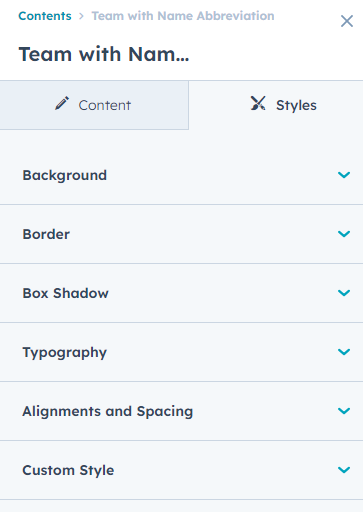
Task: Open the Border style group label
Action: (x=46, y=234)
